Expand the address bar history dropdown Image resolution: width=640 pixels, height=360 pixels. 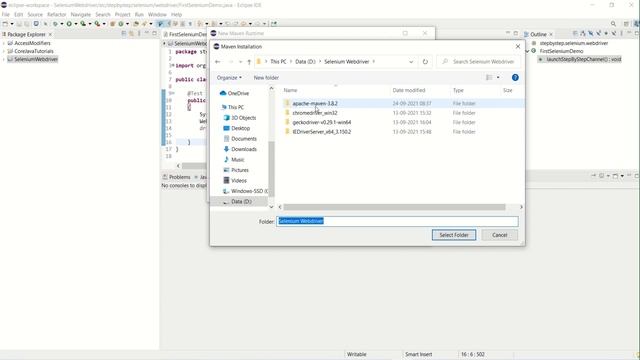point(411,62)
